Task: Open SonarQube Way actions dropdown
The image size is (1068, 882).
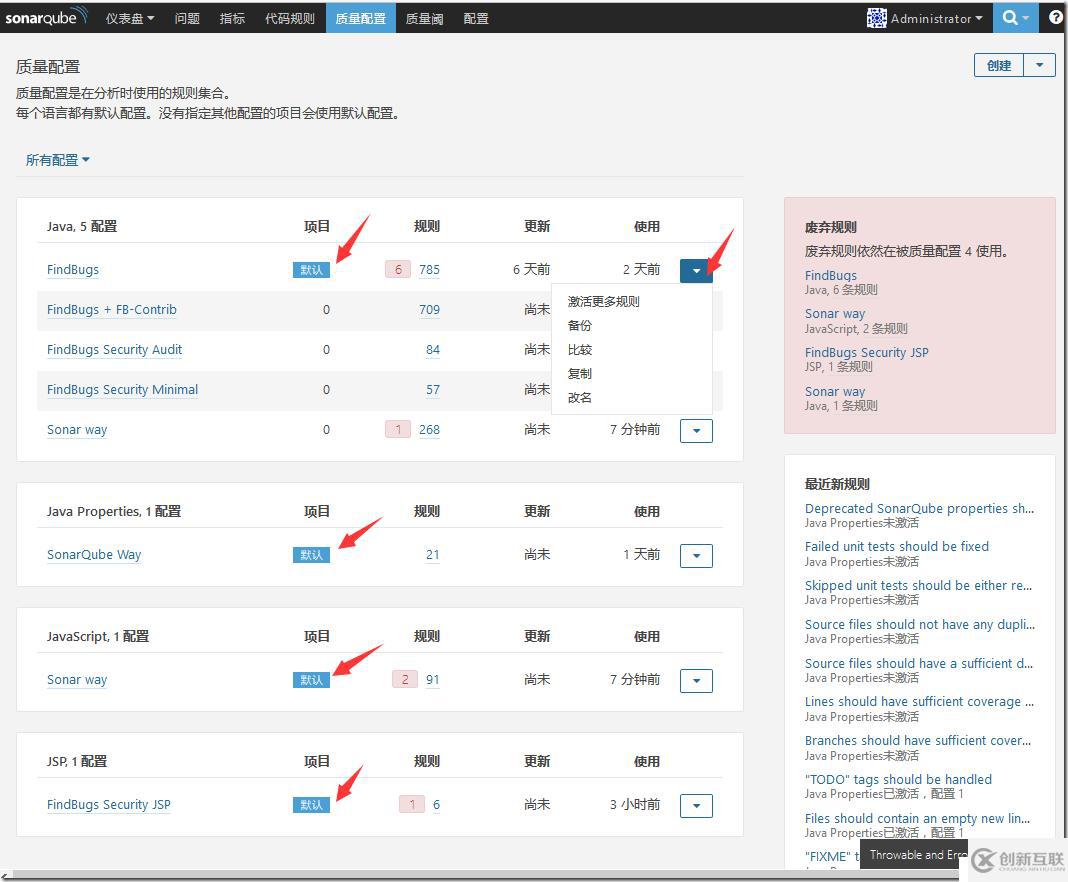Action: pyautogui.click(x=696, y=556)
